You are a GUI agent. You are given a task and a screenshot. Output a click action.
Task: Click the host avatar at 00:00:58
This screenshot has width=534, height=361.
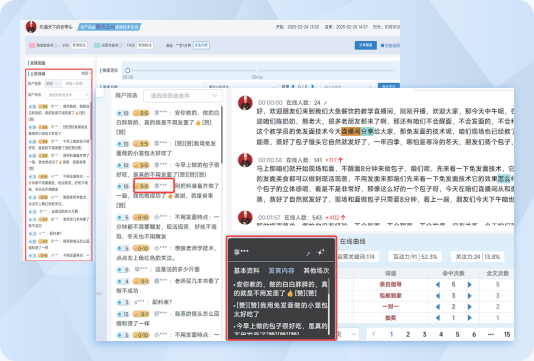click(x=245, y=160)
